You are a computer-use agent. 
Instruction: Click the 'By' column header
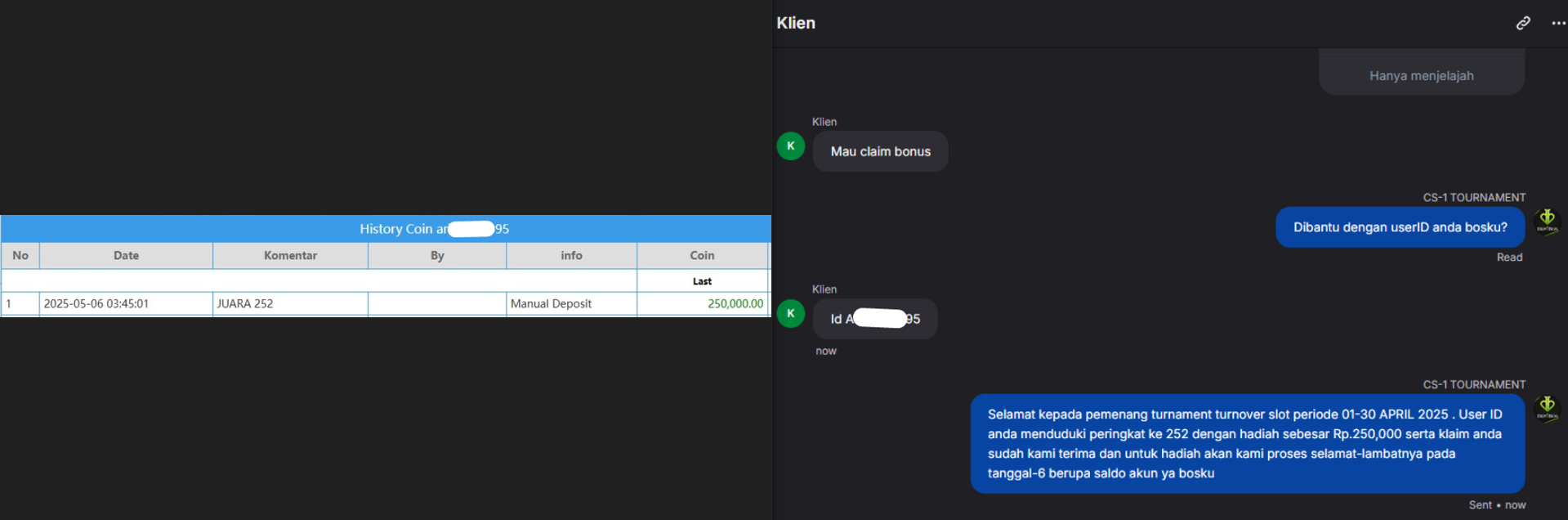coord(437,256)
